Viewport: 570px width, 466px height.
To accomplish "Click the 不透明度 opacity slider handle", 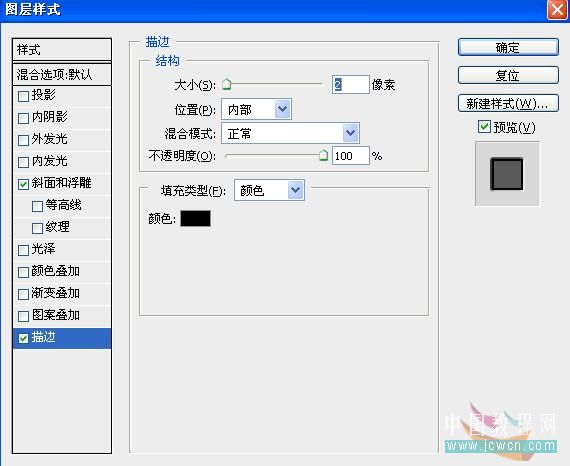I will pos(324,155).
